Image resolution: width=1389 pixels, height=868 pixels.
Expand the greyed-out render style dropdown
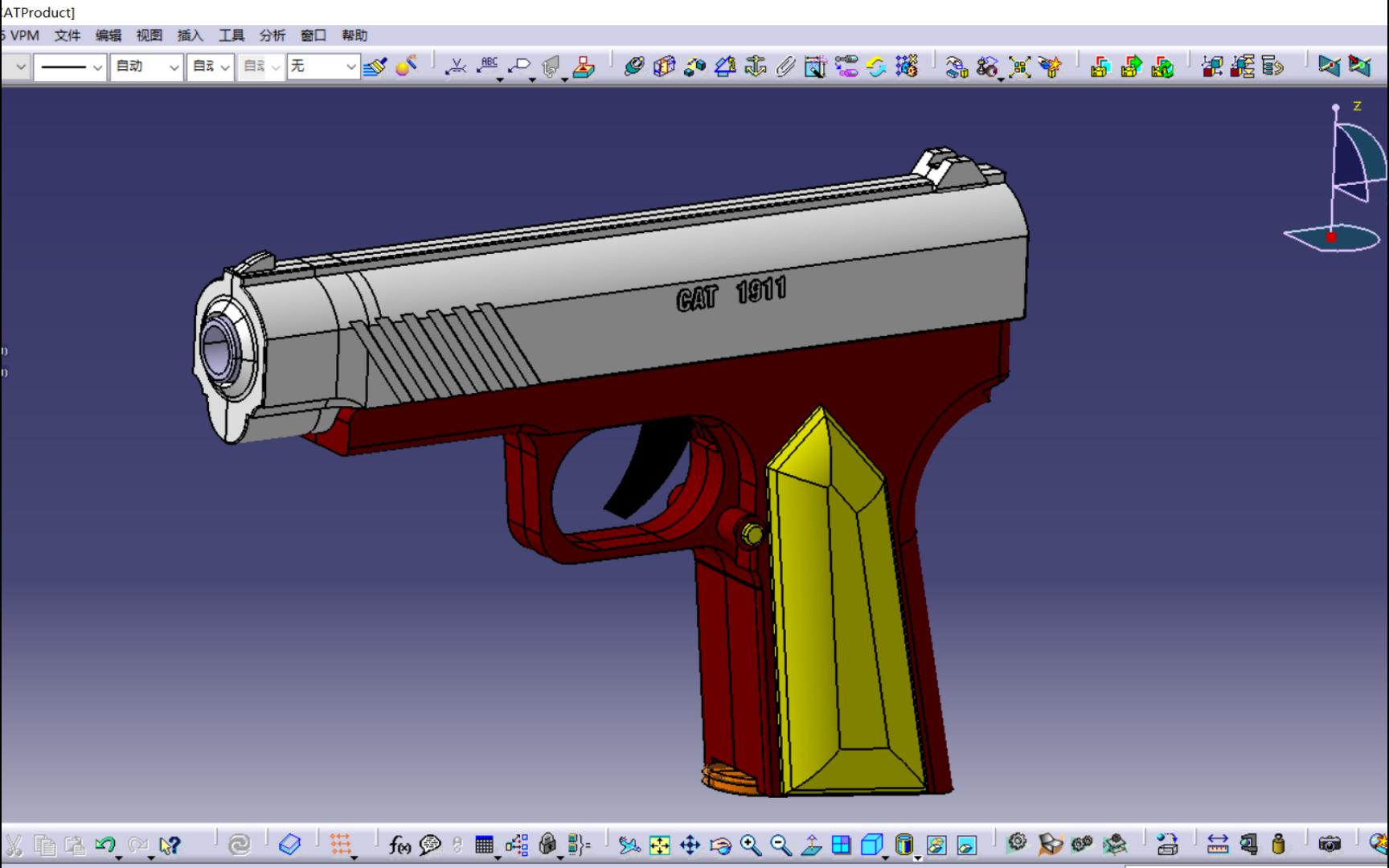click(260, 67)
